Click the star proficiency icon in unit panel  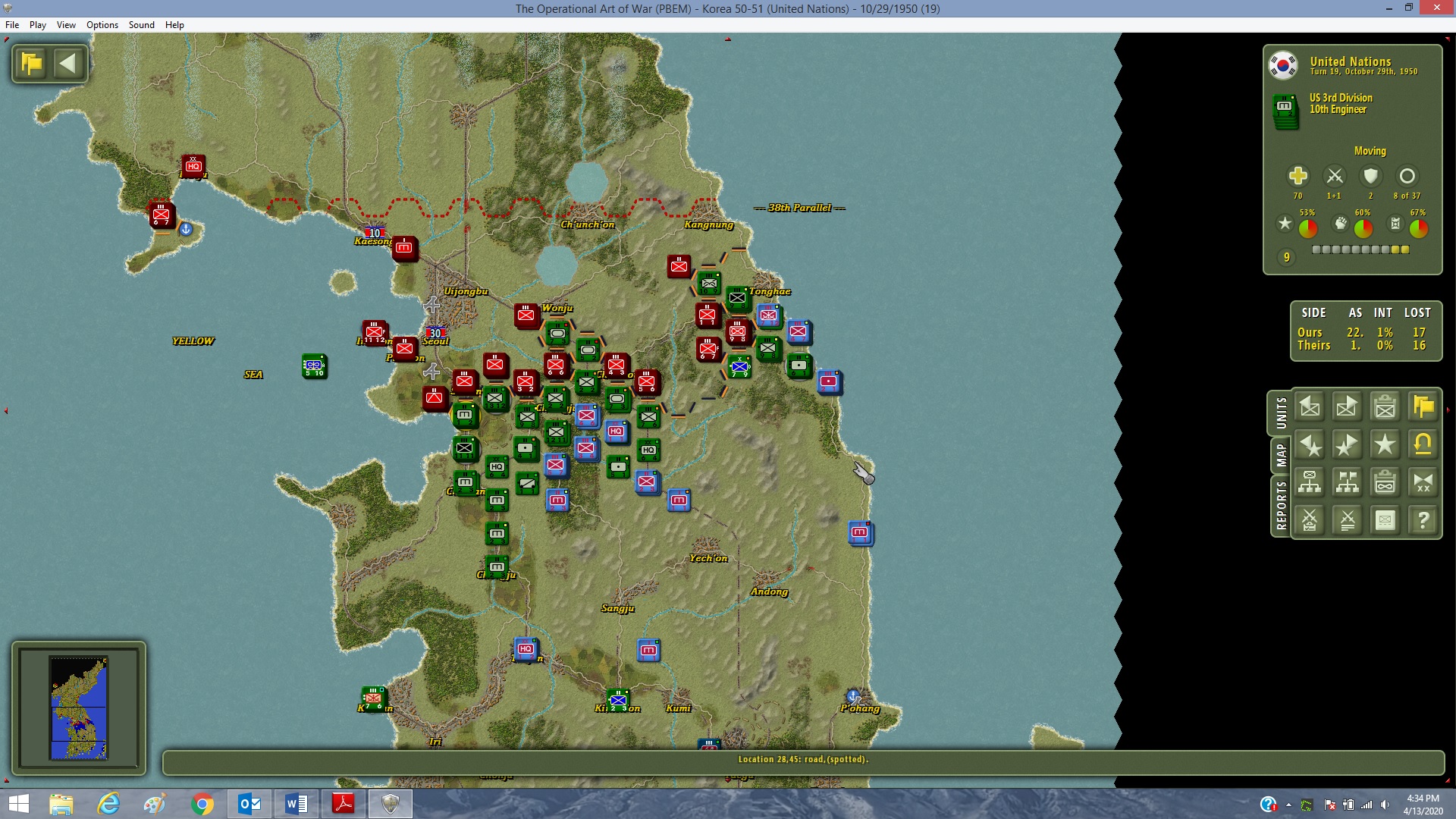[x=1285, y=223]
